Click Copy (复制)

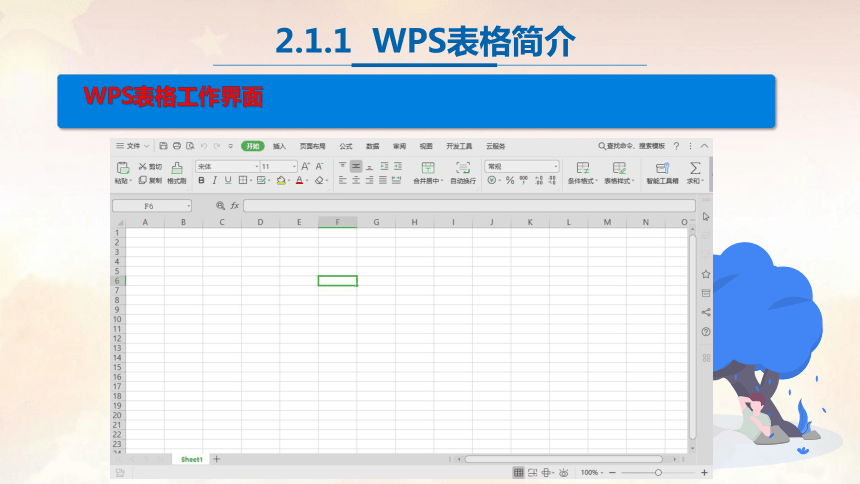pyautogui.click(x=150, y=180)
